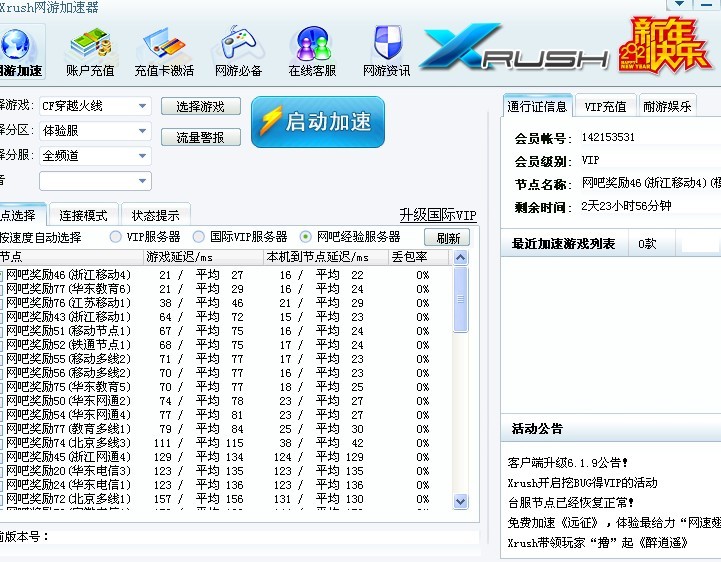Screen dimensions: 721x562
Task: Refresh node list with 刷新 button
Action: click(447, 238)
